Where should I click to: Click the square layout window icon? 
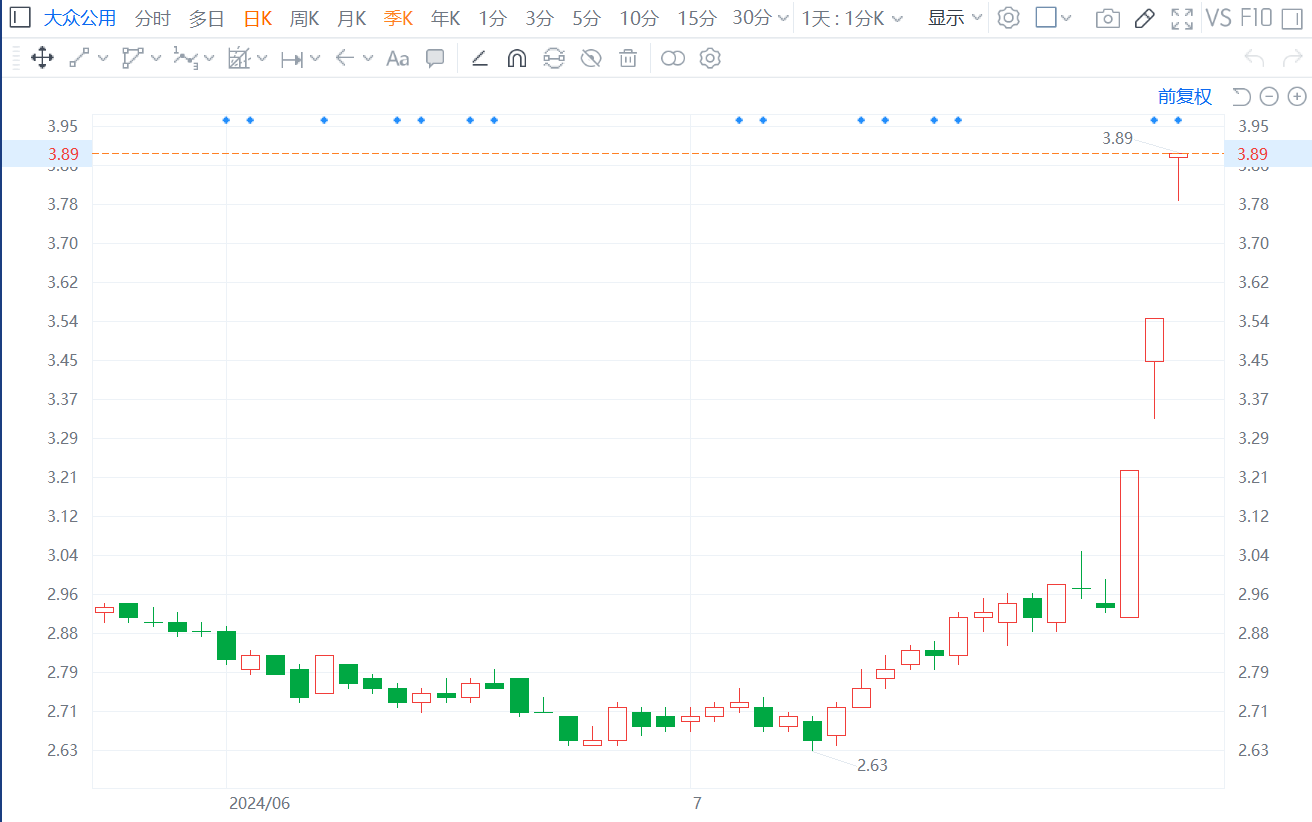[x=1046, y=17]
